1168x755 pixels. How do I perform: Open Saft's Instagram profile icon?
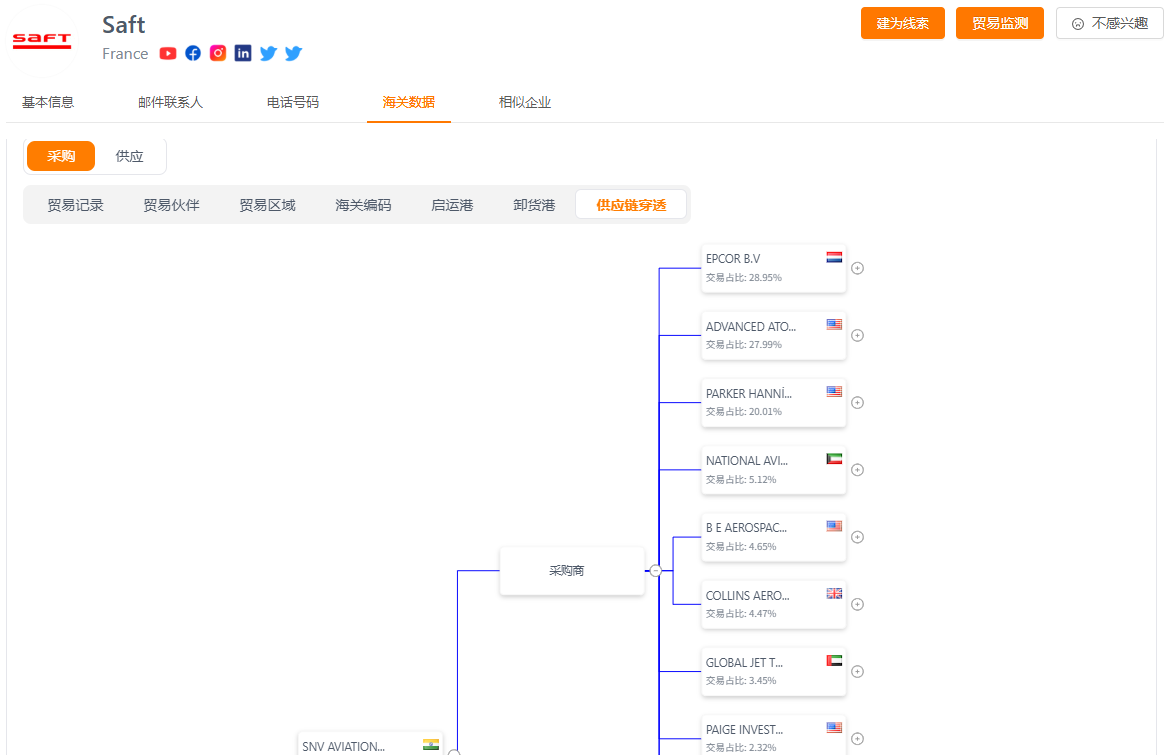218,53
